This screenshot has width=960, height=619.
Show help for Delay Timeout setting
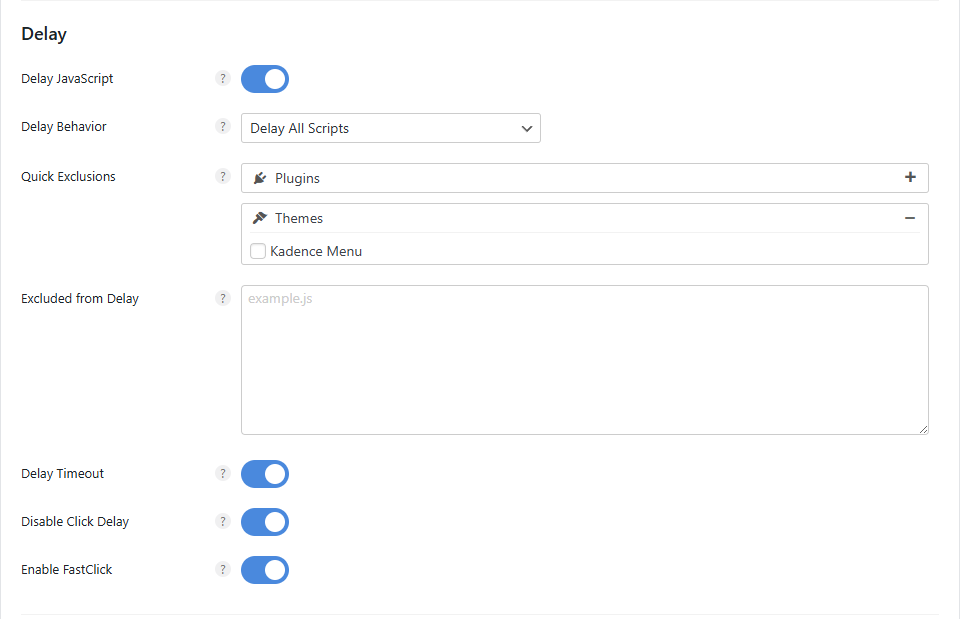pyautogui.click(x=223, y=474)
